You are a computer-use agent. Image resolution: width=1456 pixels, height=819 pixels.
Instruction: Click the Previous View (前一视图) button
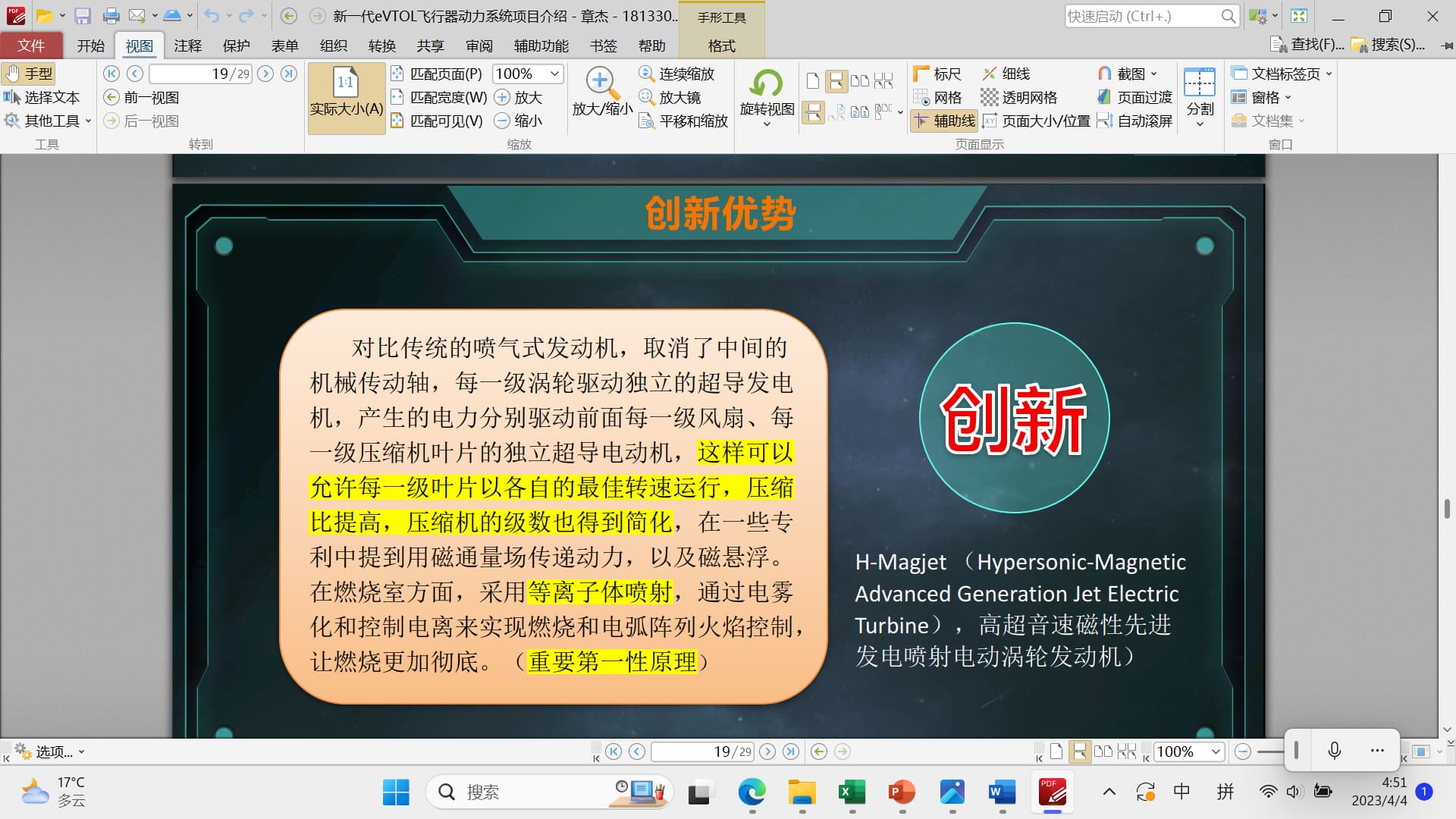pyautogui.click(x=142, y=97)
